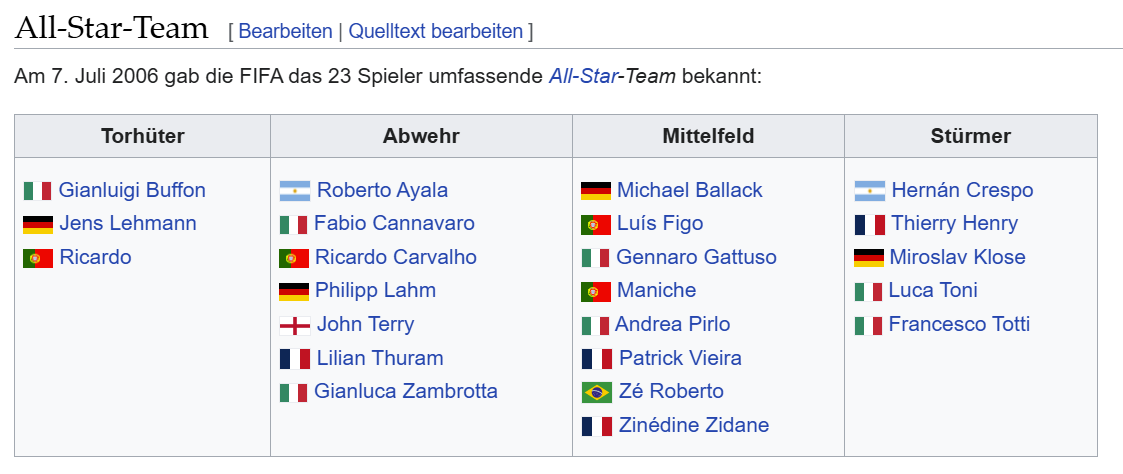Go to Philipp Lahm's page
1123x474 pixels.
point(375,291)
